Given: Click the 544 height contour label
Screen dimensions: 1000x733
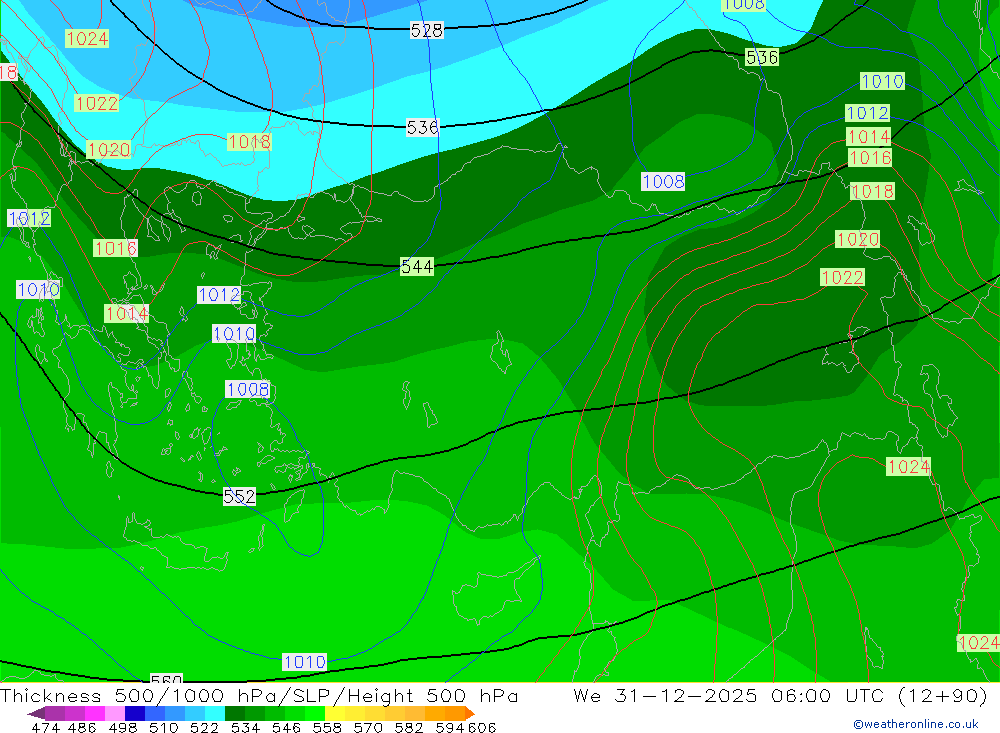Looking at the screenshot, I should (x=417, y=266).
